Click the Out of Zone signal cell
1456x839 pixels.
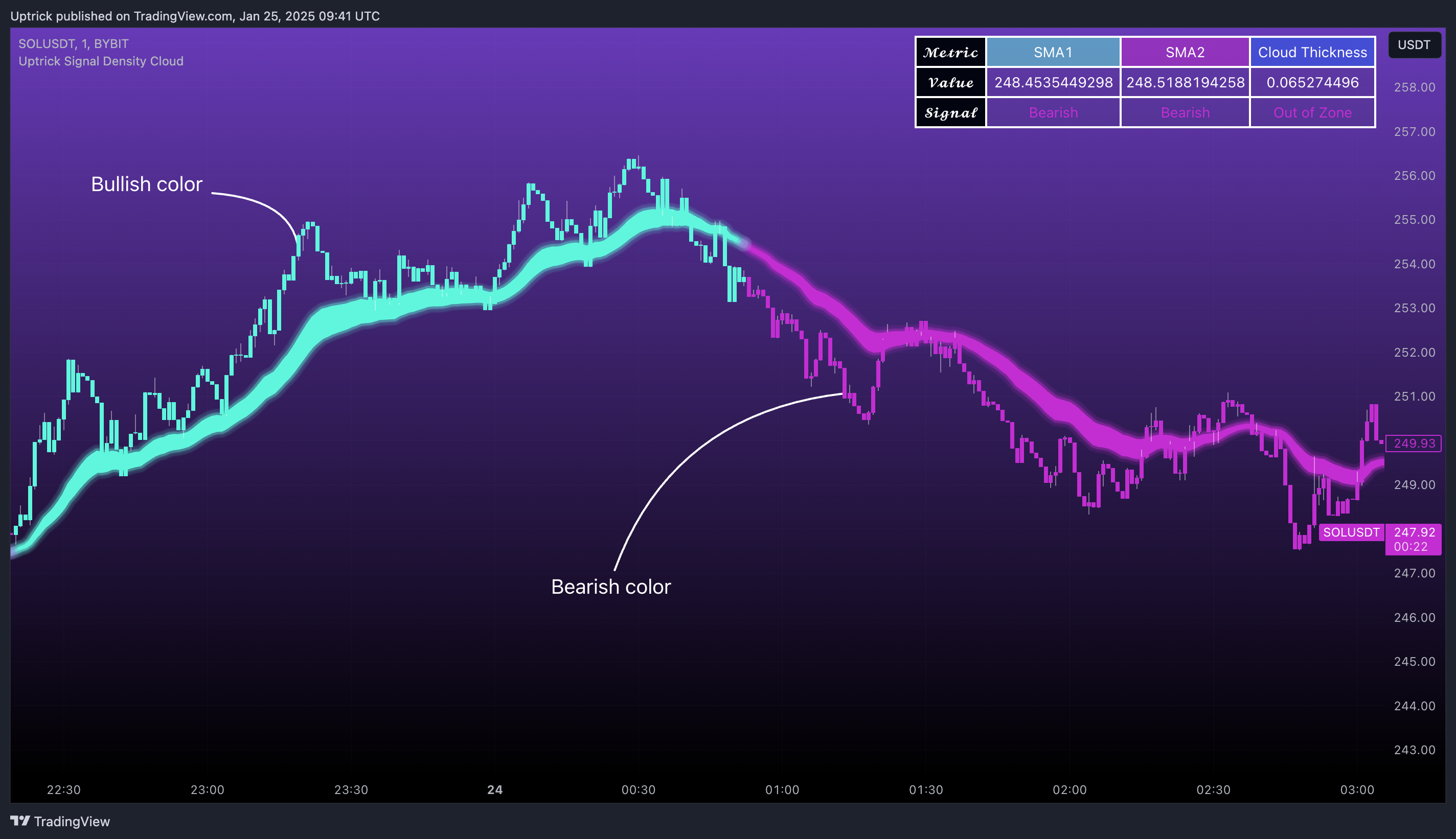1312,112
